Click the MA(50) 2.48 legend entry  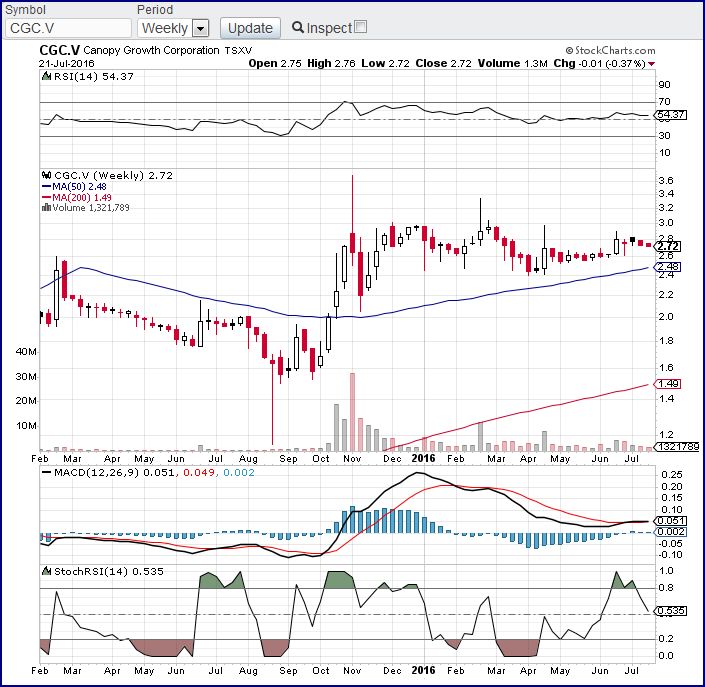click(x=75, y=186)
